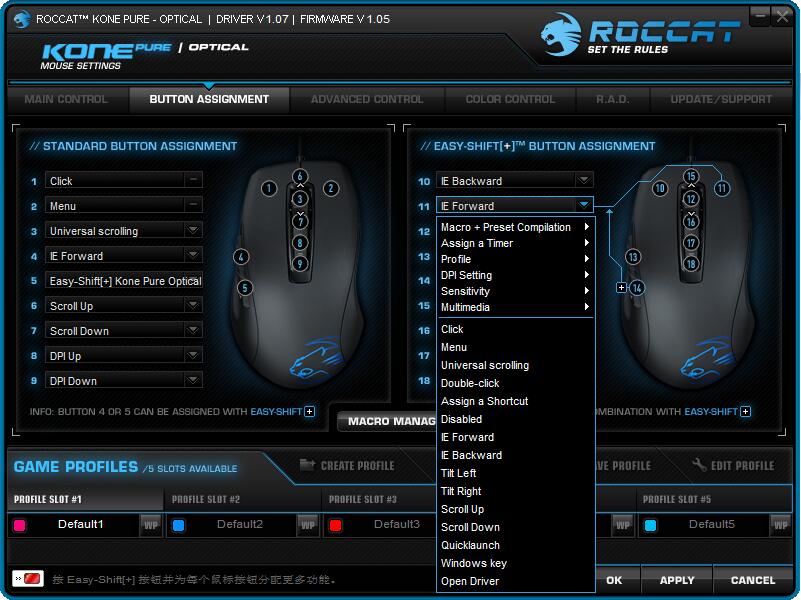Click marker 9 on left mouse diagram
Screen dimensions: 801x600
pyautogui.click(x=300, y=264)
